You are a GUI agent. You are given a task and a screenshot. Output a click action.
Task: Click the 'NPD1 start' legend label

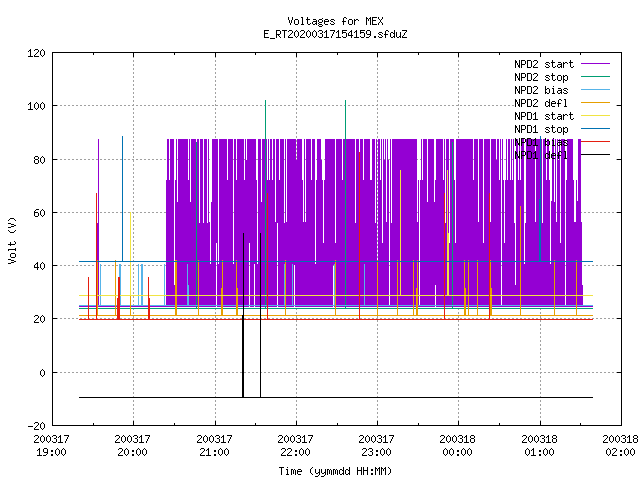click(544, 116)
